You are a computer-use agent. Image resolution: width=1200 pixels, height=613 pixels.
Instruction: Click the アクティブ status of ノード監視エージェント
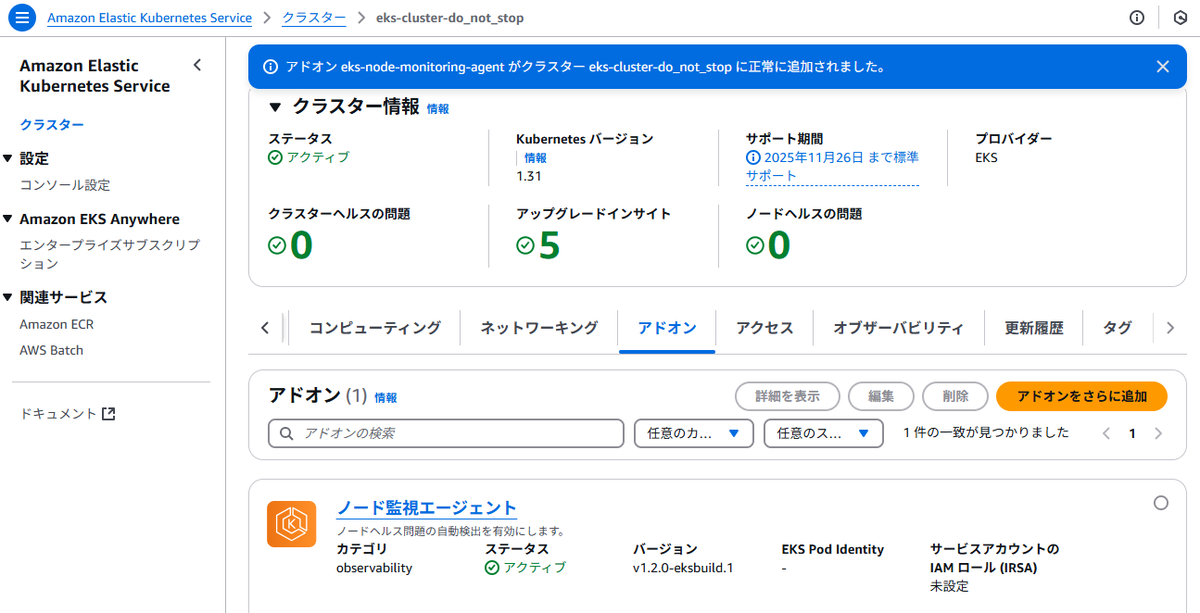coord(525,568)
